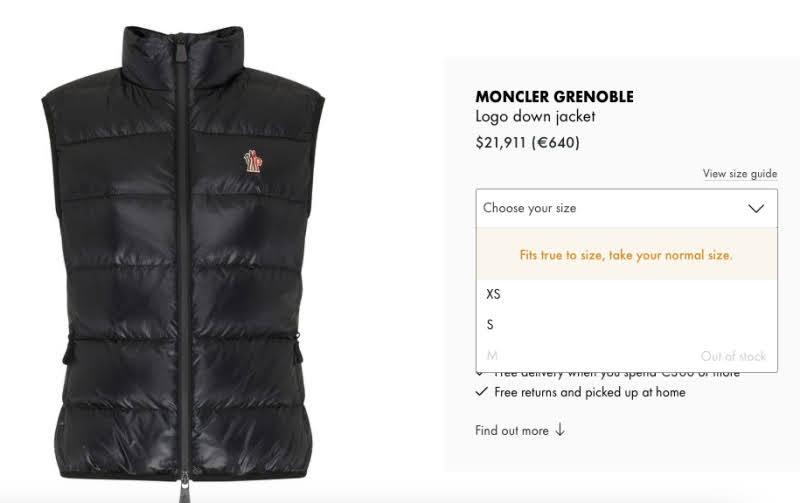Image resolution: width=800 pixels, height=503 pixels.
Task: Click the down arrow beside Find out more
Action: (560, 430)
